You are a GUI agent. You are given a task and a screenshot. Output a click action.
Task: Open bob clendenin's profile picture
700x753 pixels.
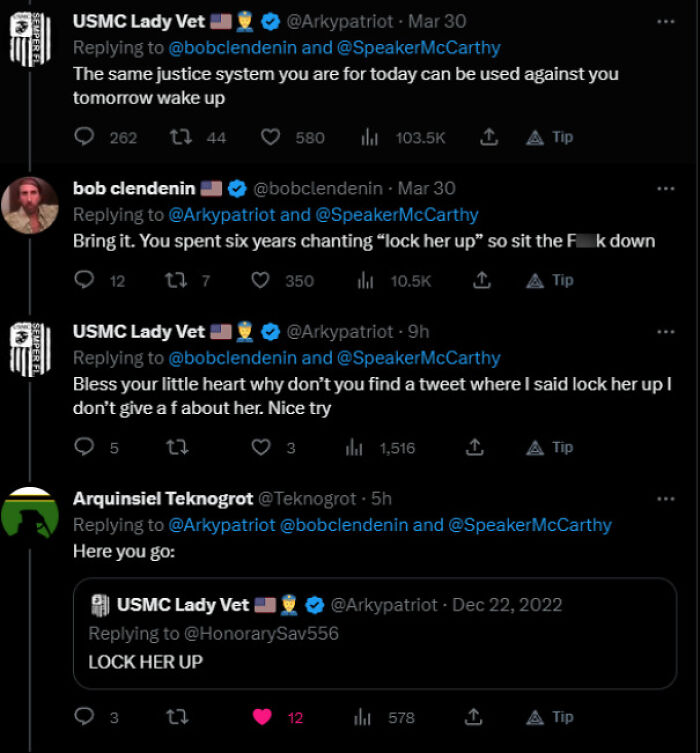(x=29, y=205)
